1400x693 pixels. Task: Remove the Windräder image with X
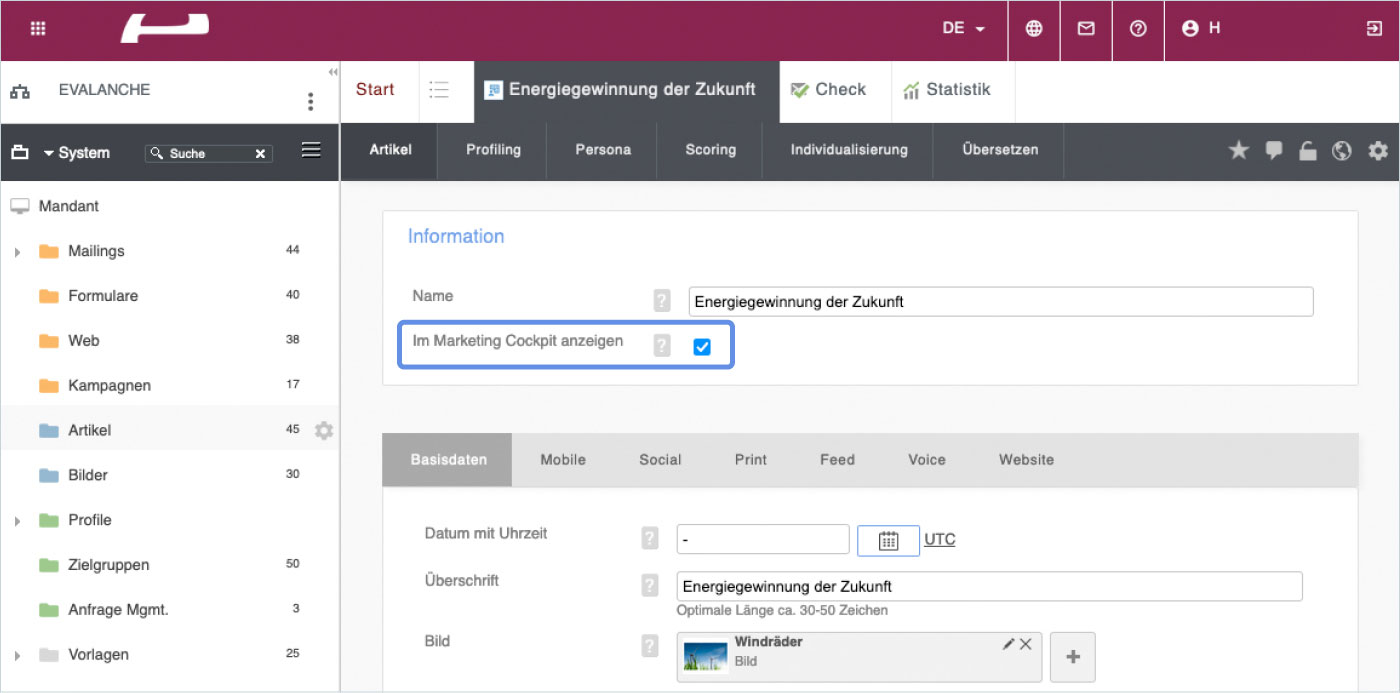(1026, 644)
